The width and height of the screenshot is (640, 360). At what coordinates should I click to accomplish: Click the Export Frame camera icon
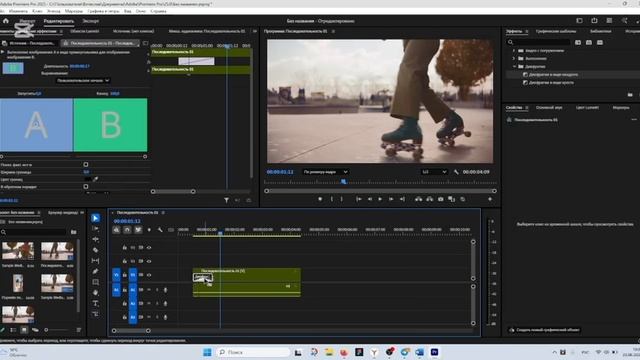[440, 199]
